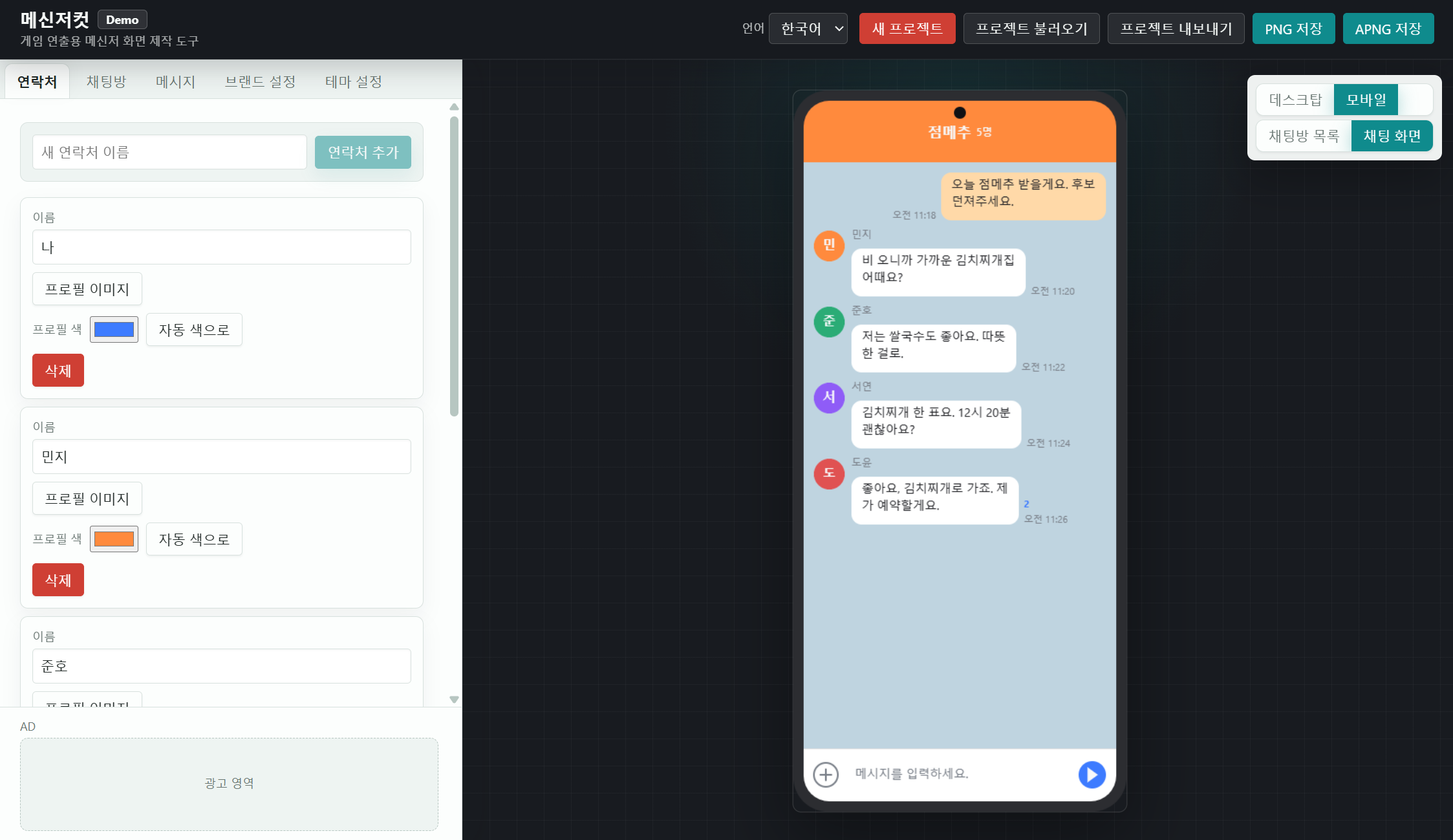This screenshot has width=1453, height=840.
Task: Click the message bubble about 12시 20분
Action: click(x=936, y=424)
